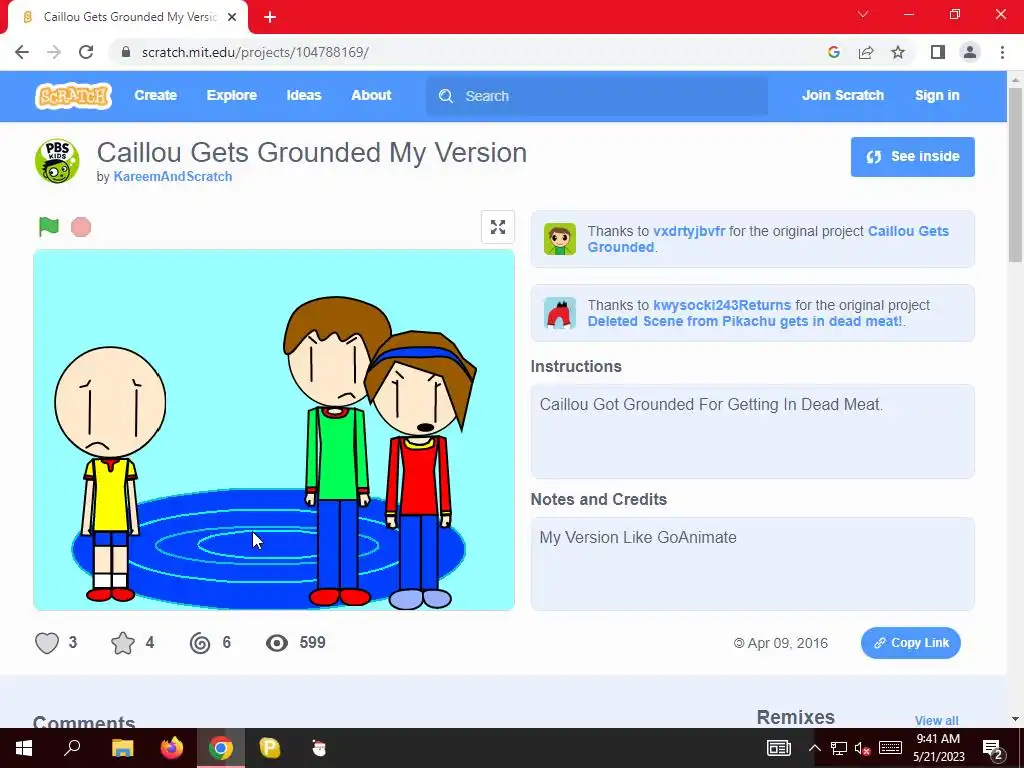Open the PBS Kids author avatar
Screen dimensions: 1024x768
click(x=57, y=161)
